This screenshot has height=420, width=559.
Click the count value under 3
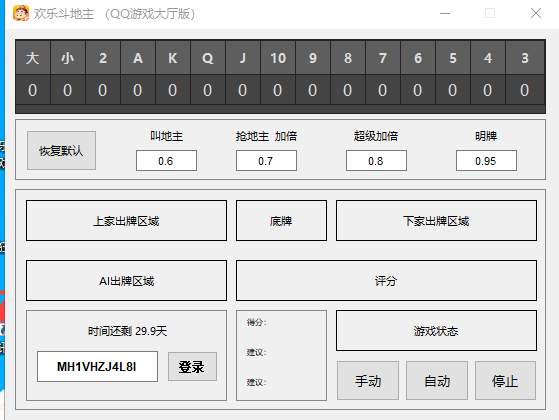click(x=525, y=90)
